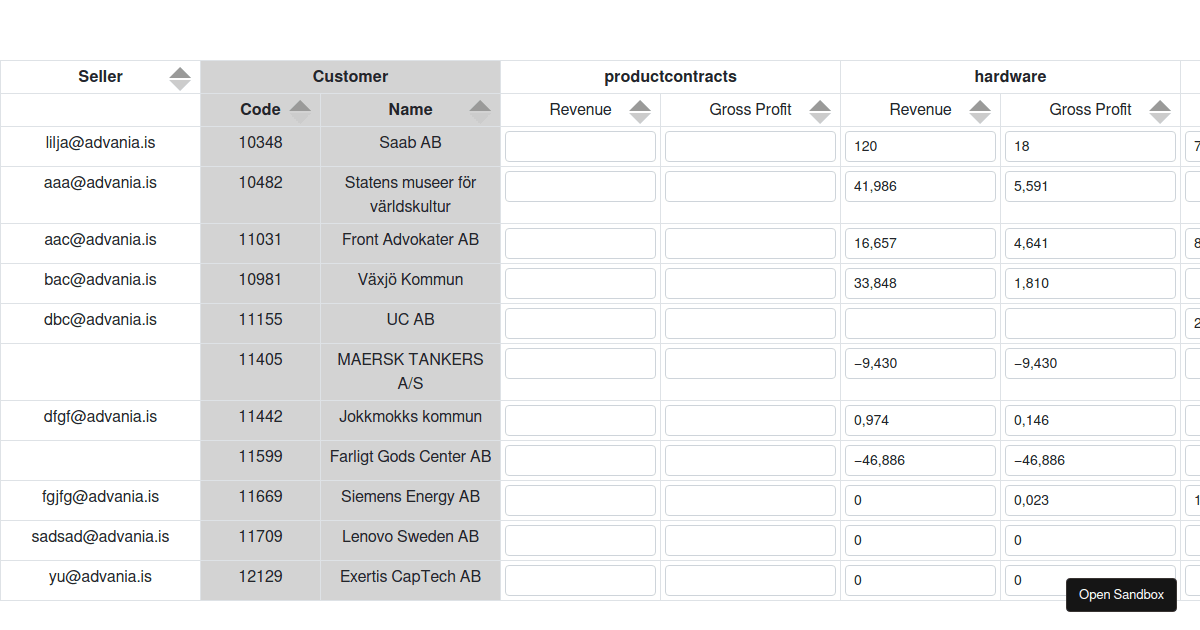Sort by productcontracts Revenue
1200x630 pixels.
click(640, 111)
